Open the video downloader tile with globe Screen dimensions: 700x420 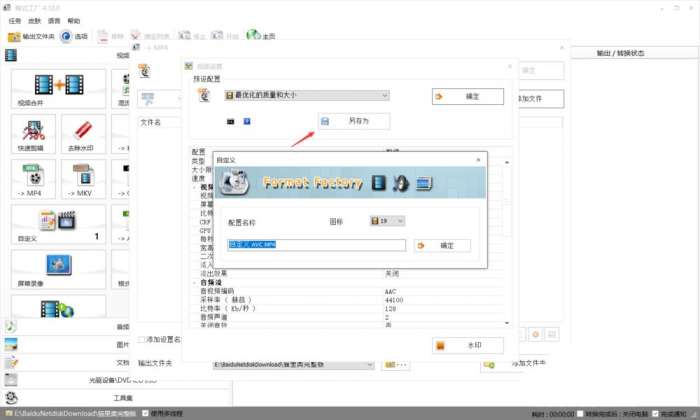pyautogui.click(x=58, y=307)
